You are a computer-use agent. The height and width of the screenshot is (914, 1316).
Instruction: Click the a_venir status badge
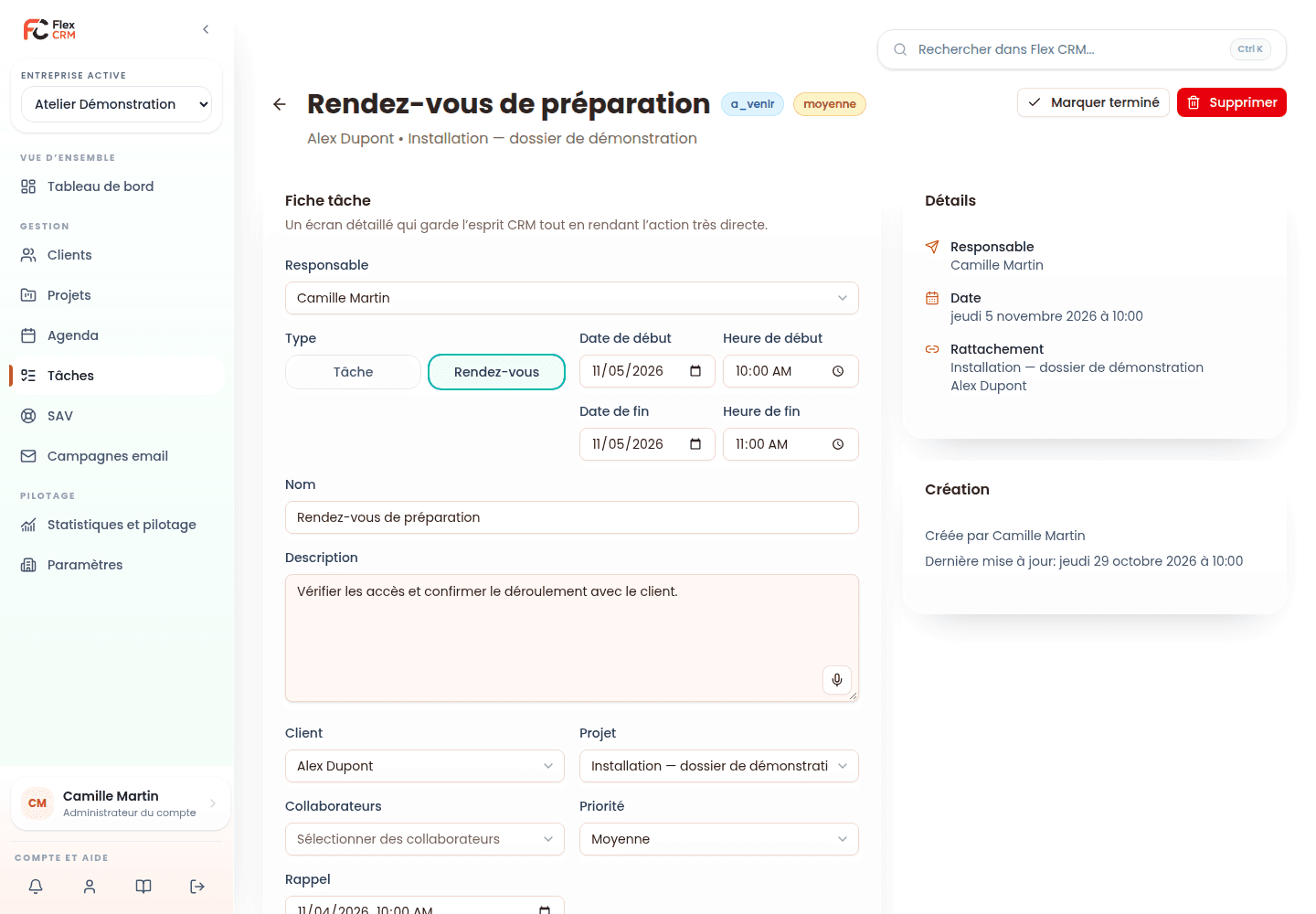pos(752,104)
